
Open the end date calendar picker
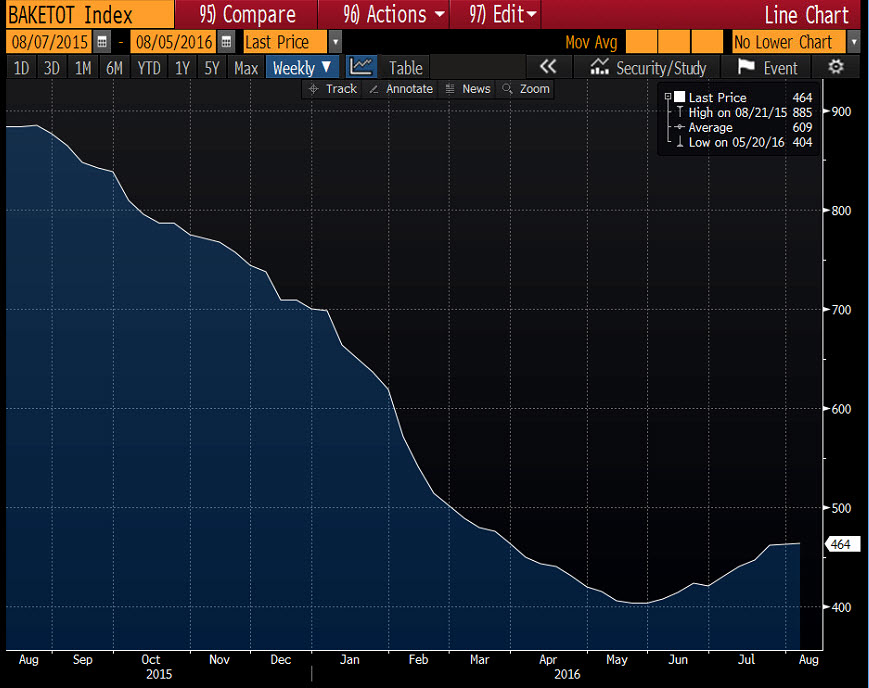227,42
